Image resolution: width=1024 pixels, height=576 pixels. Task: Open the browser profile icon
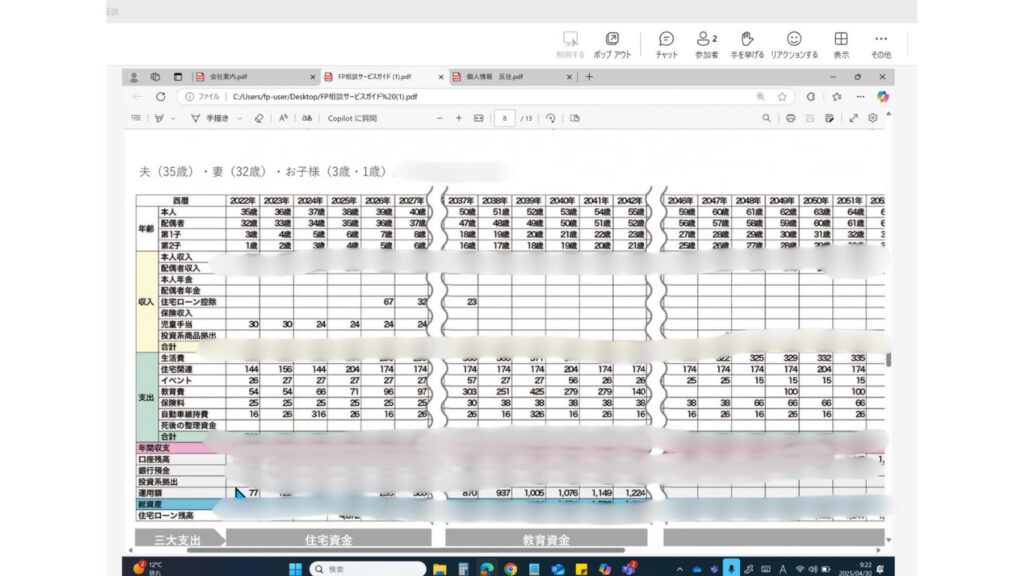coord(134,77)
